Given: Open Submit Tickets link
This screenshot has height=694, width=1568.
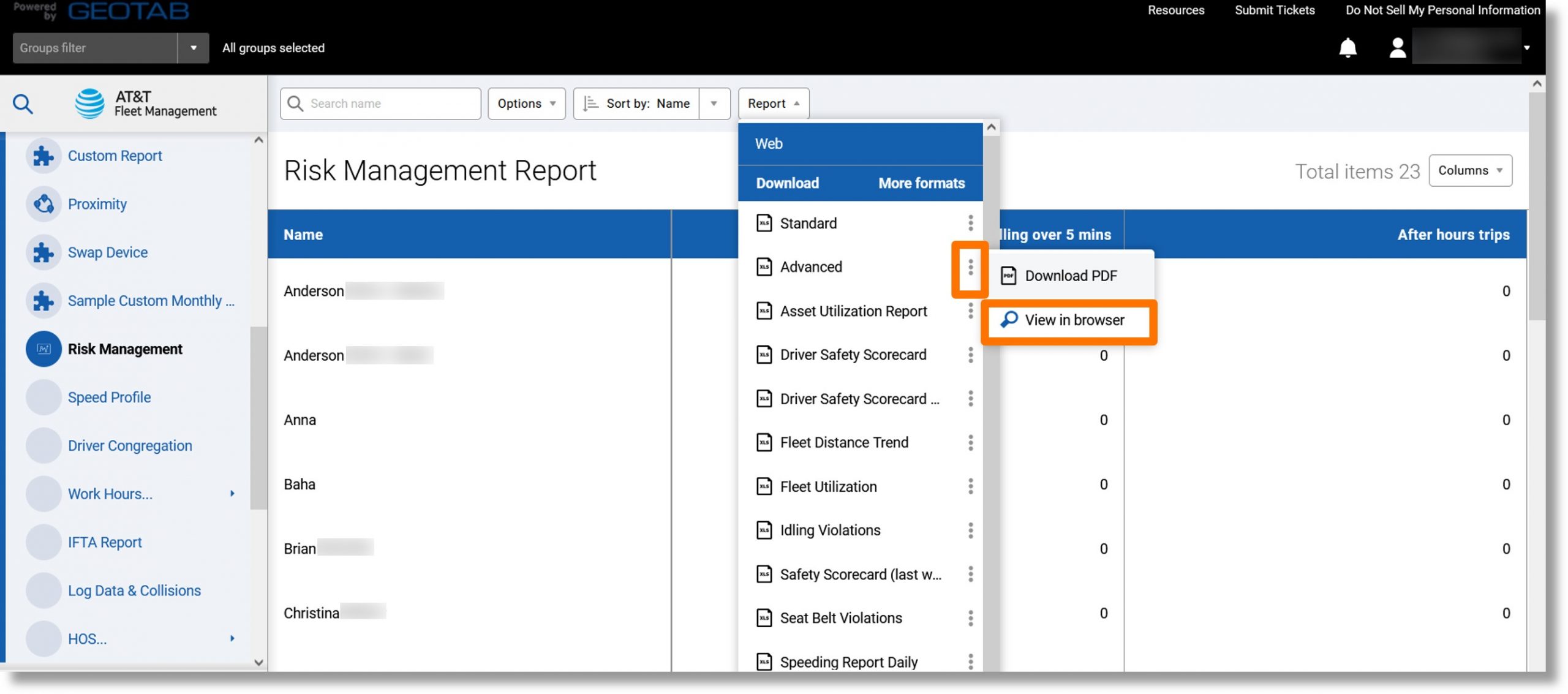Looking at the screenshot, I should (1274, 10).
